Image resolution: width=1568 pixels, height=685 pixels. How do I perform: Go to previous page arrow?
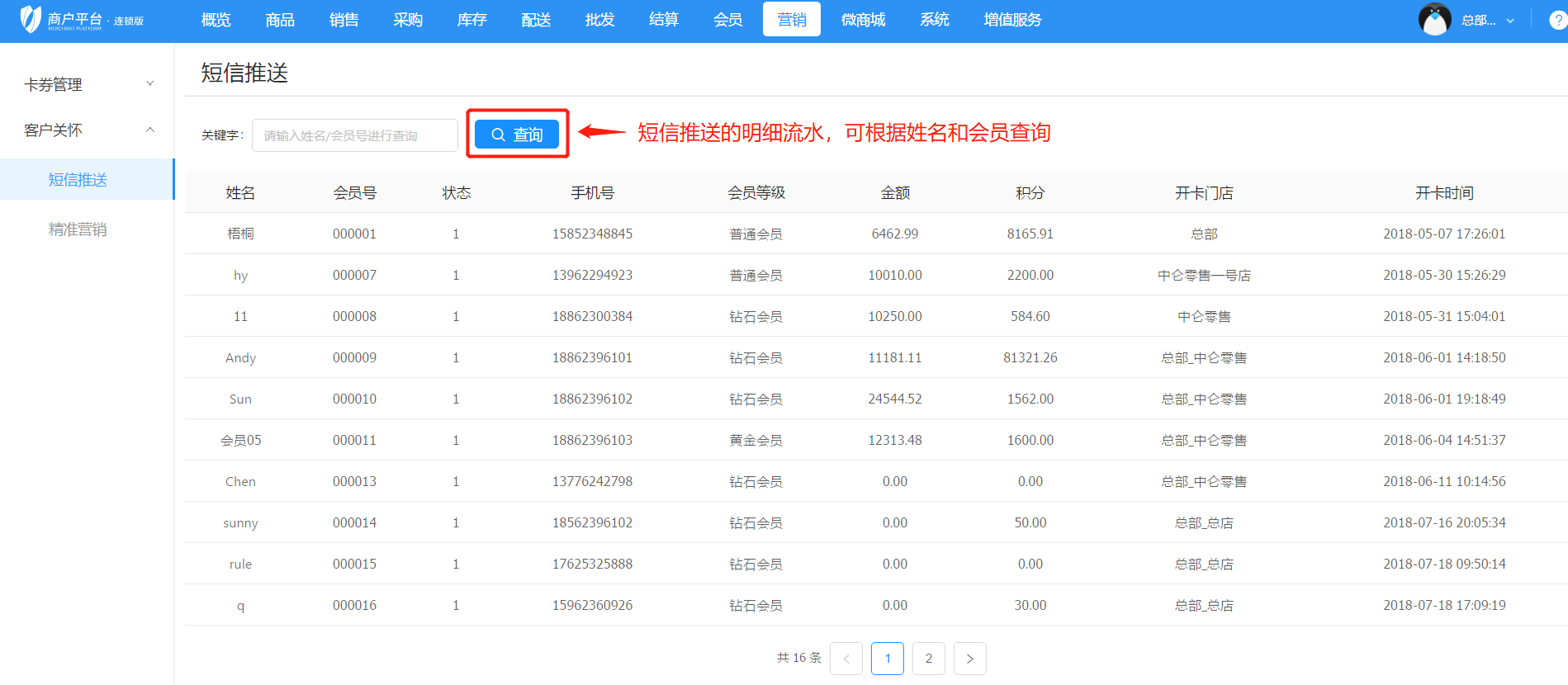coord(846,659)
